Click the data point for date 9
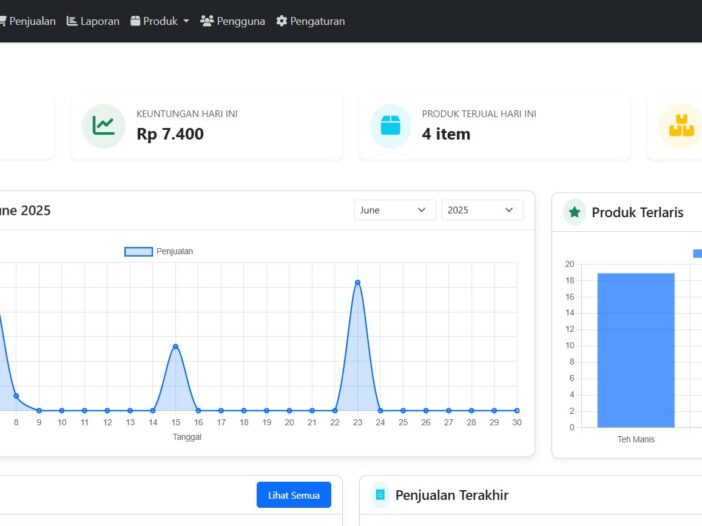 point(39,411)
